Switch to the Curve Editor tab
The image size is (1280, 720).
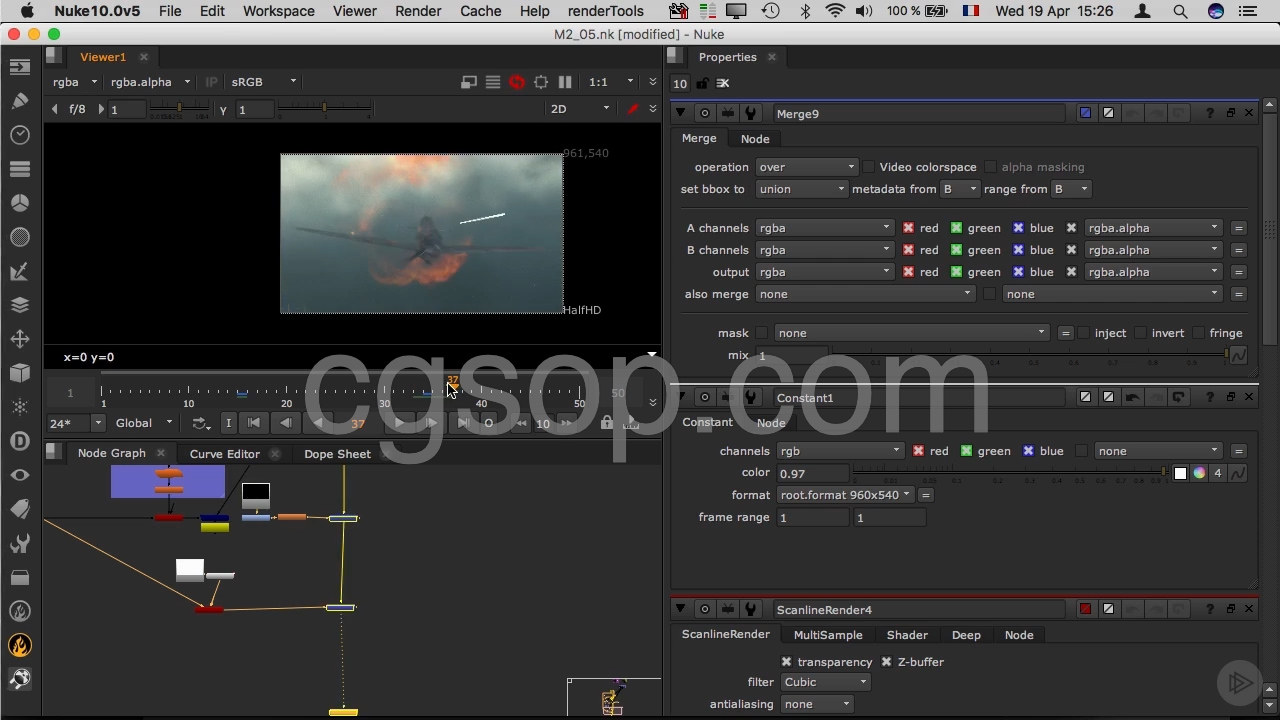coord(224,454)
